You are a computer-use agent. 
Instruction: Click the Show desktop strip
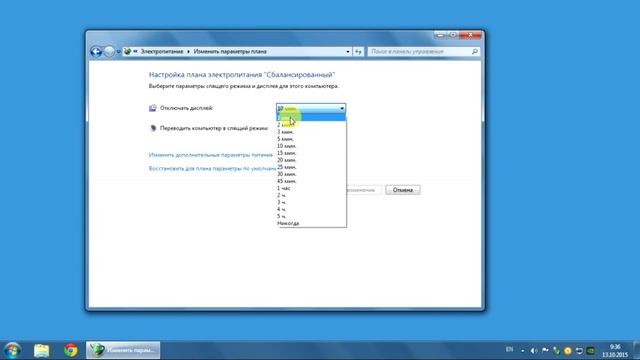(637, 350)
